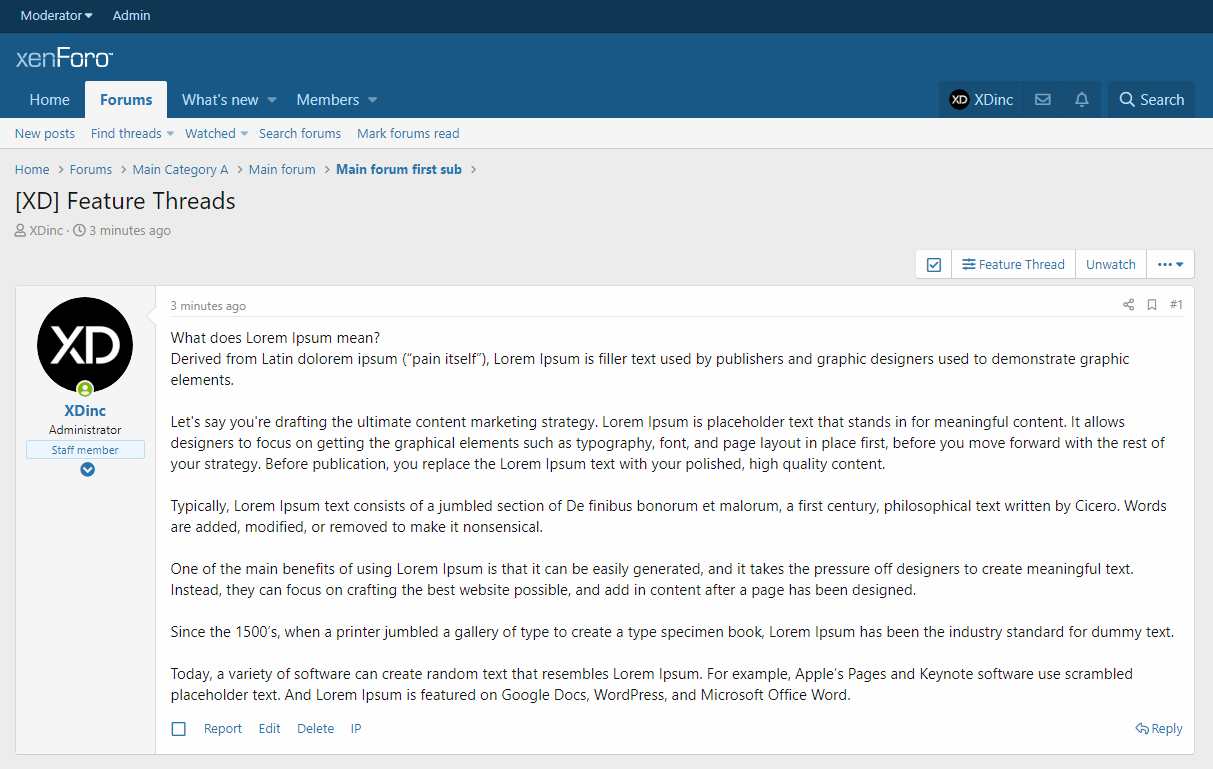Expand the What's new dropdown arrow
The image size is (1213, 769).
click(272, 100)
